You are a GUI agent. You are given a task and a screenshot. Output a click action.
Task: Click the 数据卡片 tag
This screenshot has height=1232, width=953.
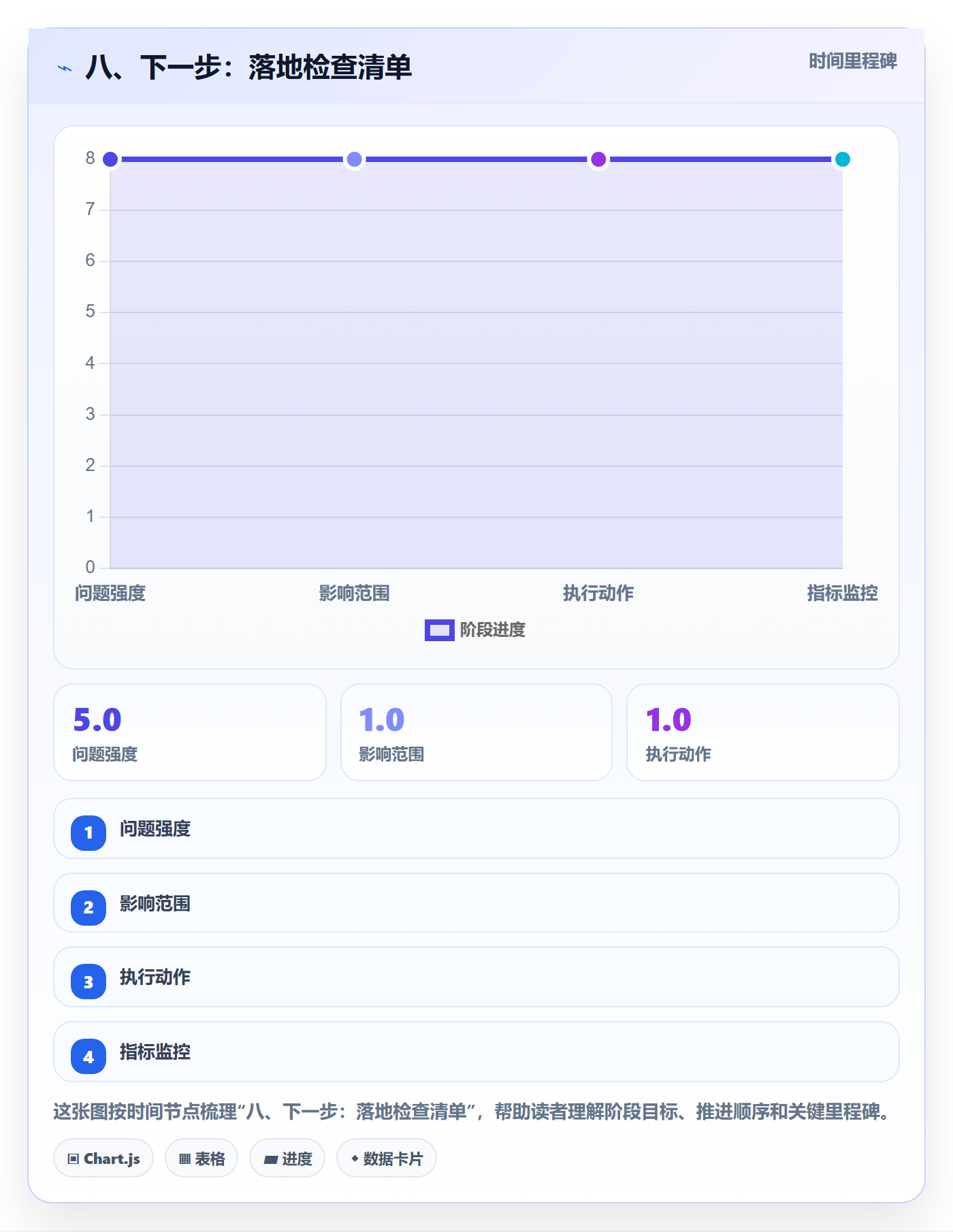coord(387,1158)
